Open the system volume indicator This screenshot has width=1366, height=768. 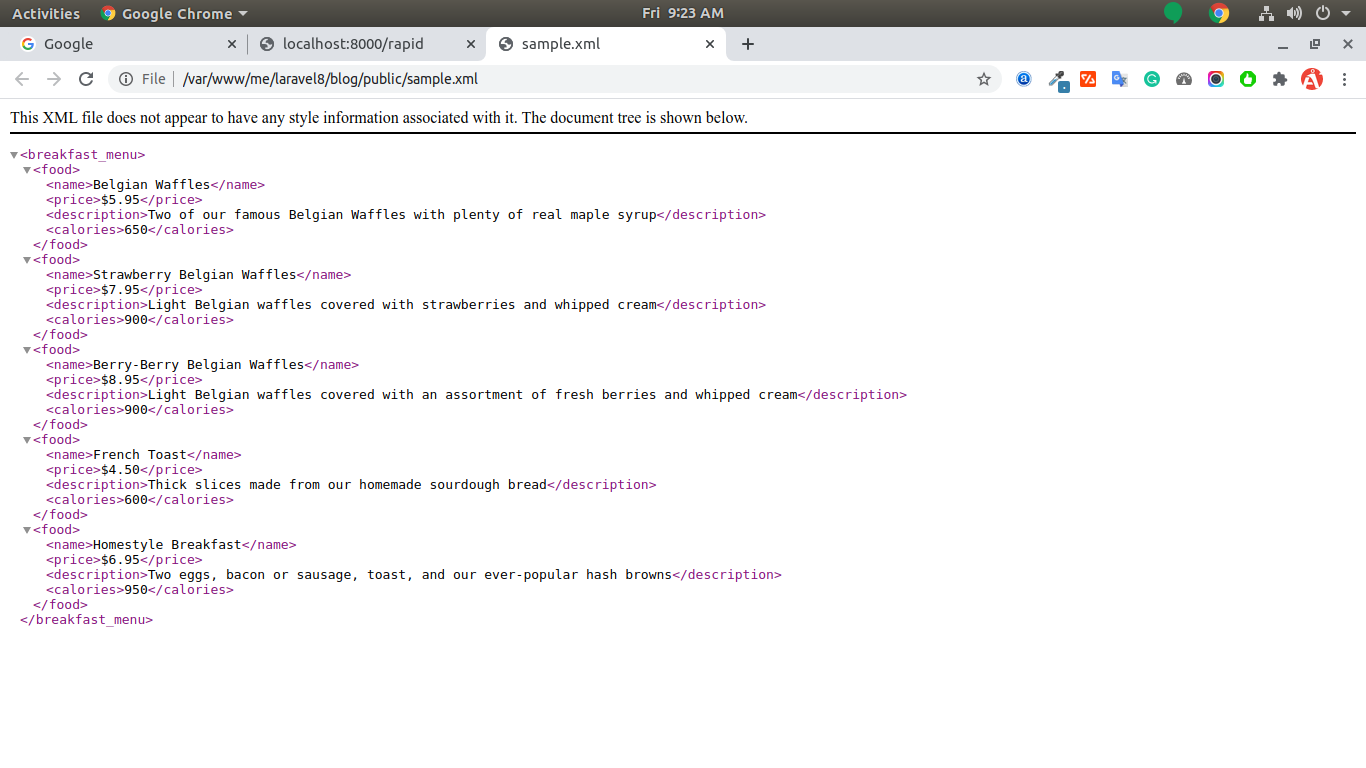point(1294,13)
